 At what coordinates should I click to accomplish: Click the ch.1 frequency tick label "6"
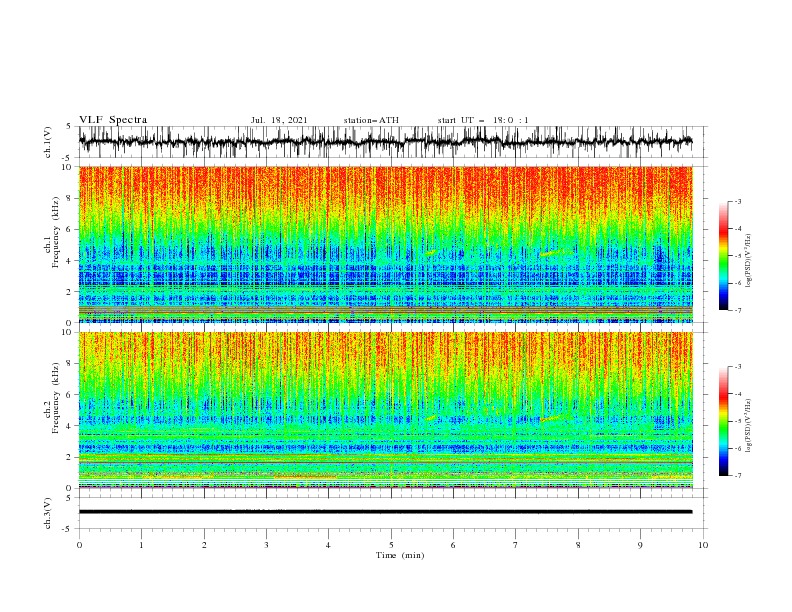pyautogui.click(x=70, y=229)
